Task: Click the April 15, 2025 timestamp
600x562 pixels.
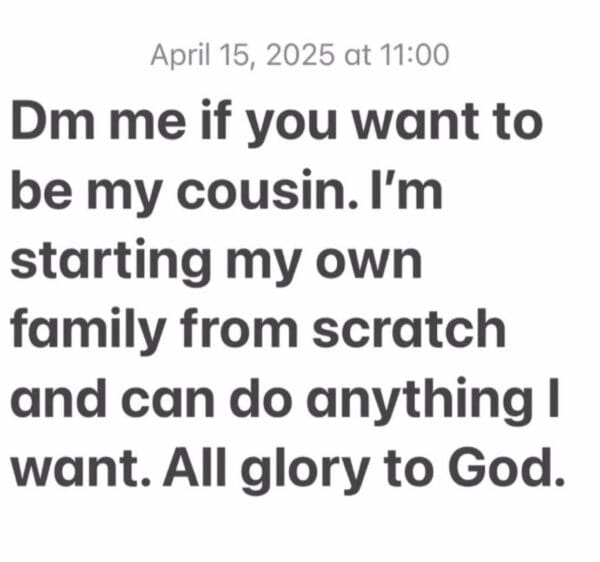Action: click(x=299, y=54)
